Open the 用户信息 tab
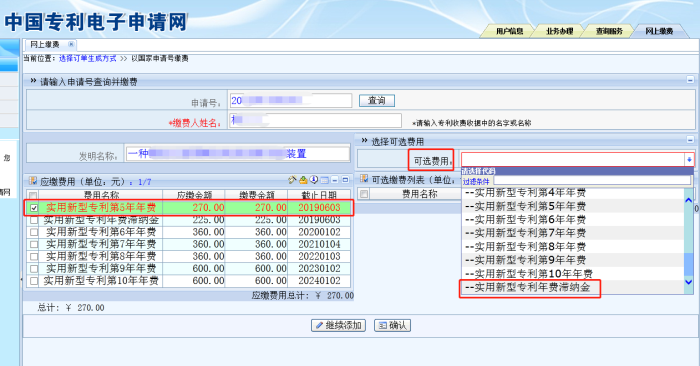Viewport: 700px width, 366px height. [509, 31]
